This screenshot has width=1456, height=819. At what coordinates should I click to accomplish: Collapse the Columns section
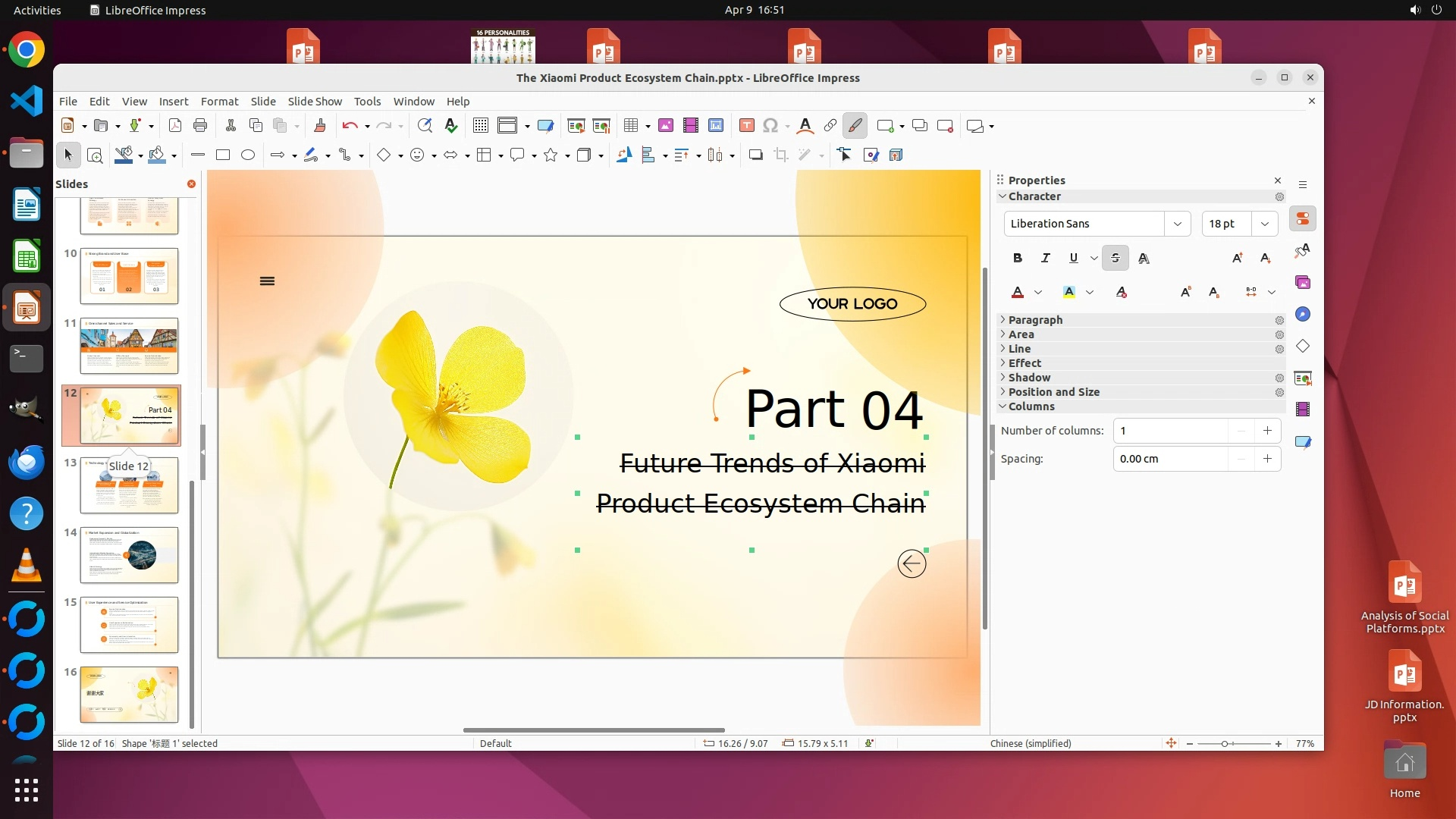1031,406
